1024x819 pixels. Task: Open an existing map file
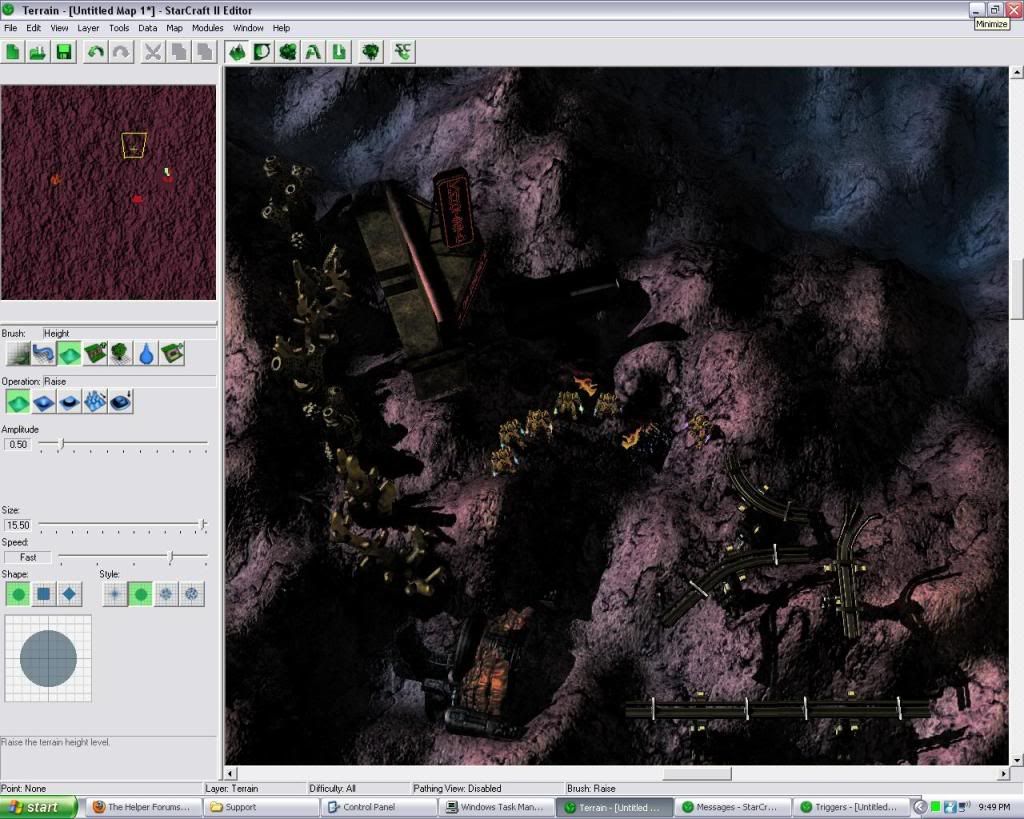click(38, 52)
